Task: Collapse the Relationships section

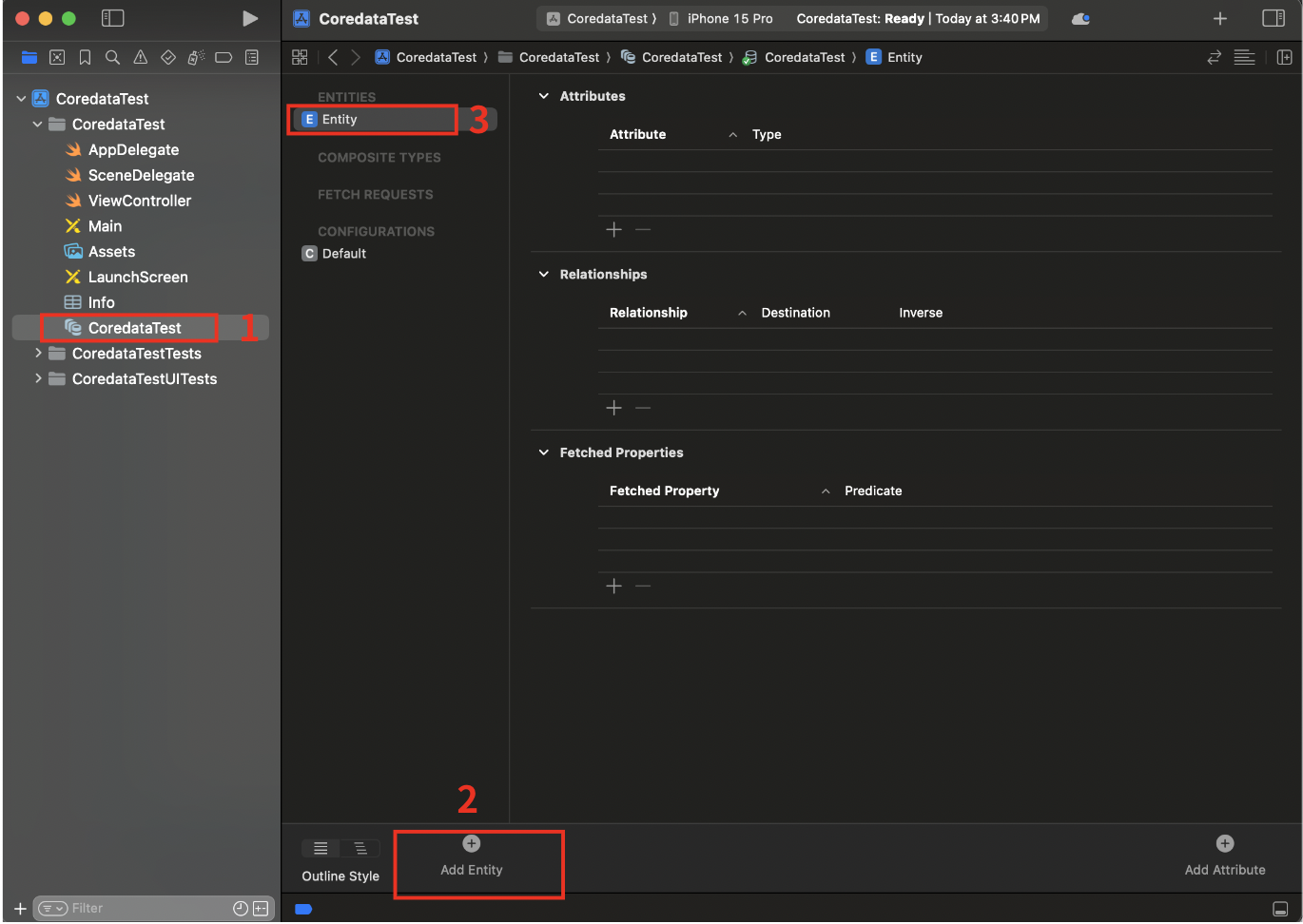Action: (x=544, y=274)
